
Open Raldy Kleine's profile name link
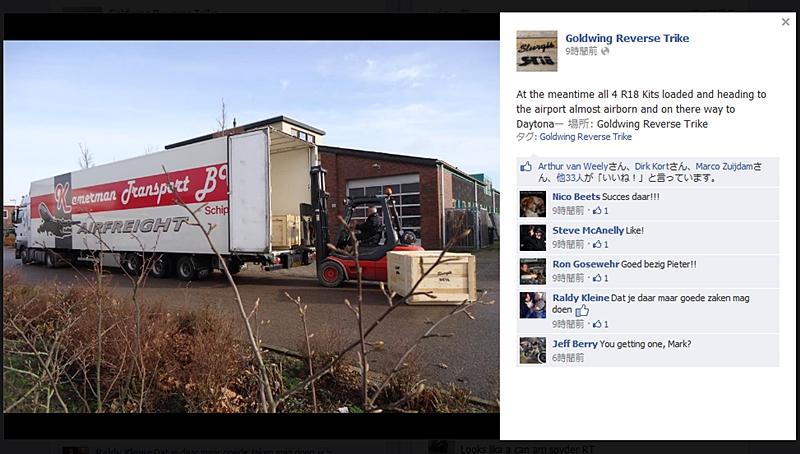[x=581, y=298]
